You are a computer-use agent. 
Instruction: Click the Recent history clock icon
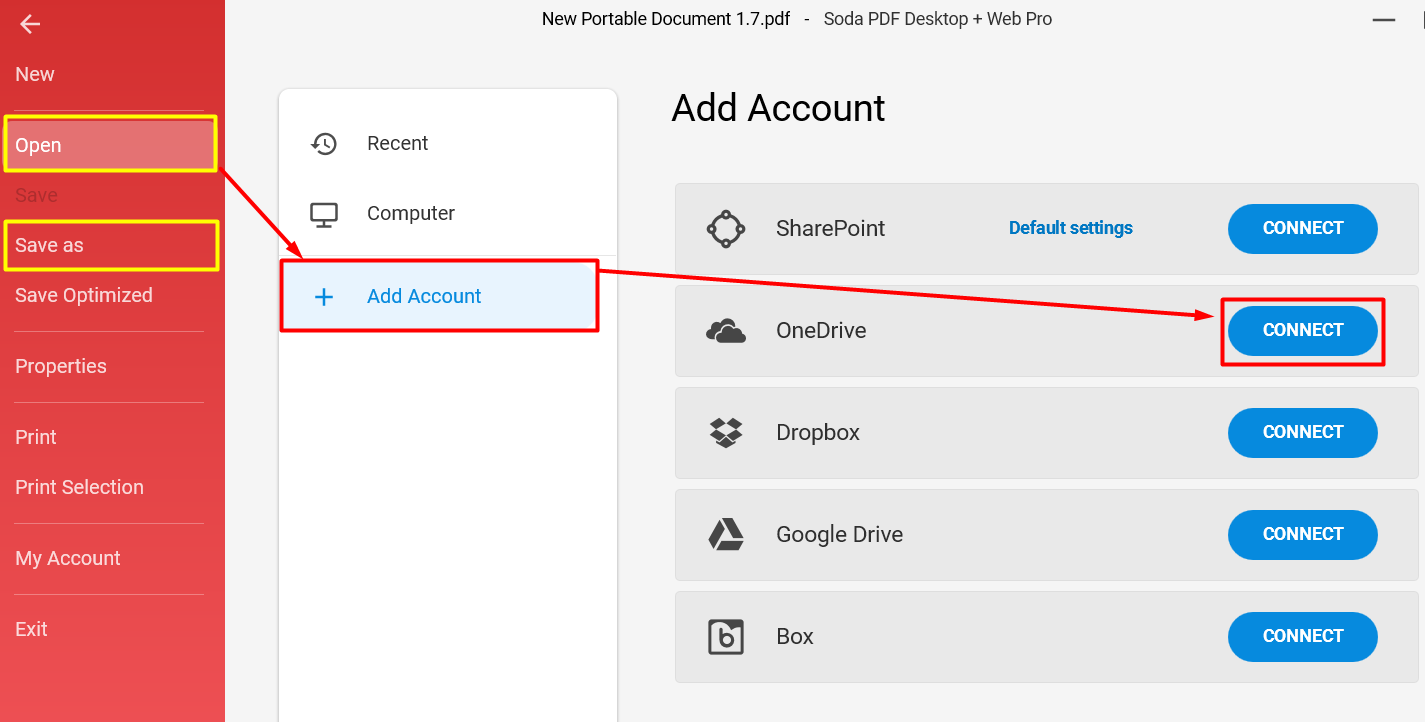(x=324, y=143)
